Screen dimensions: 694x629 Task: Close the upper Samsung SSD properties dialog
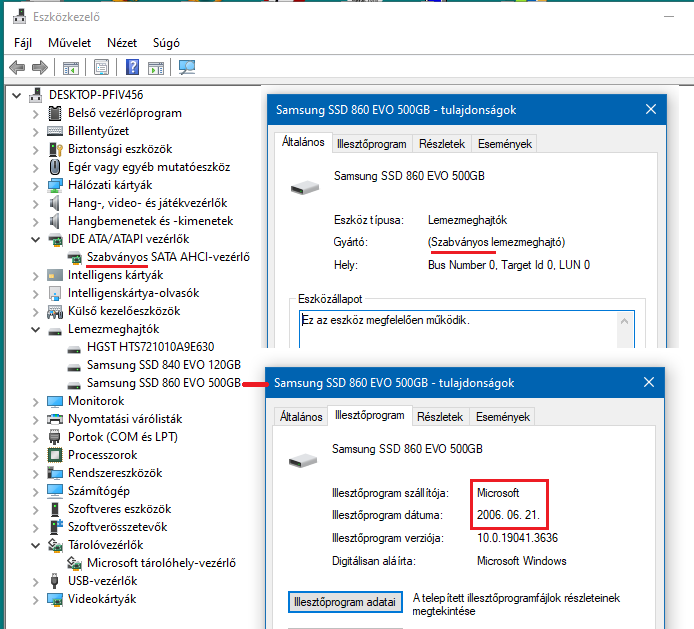click(x=651, y=109)
